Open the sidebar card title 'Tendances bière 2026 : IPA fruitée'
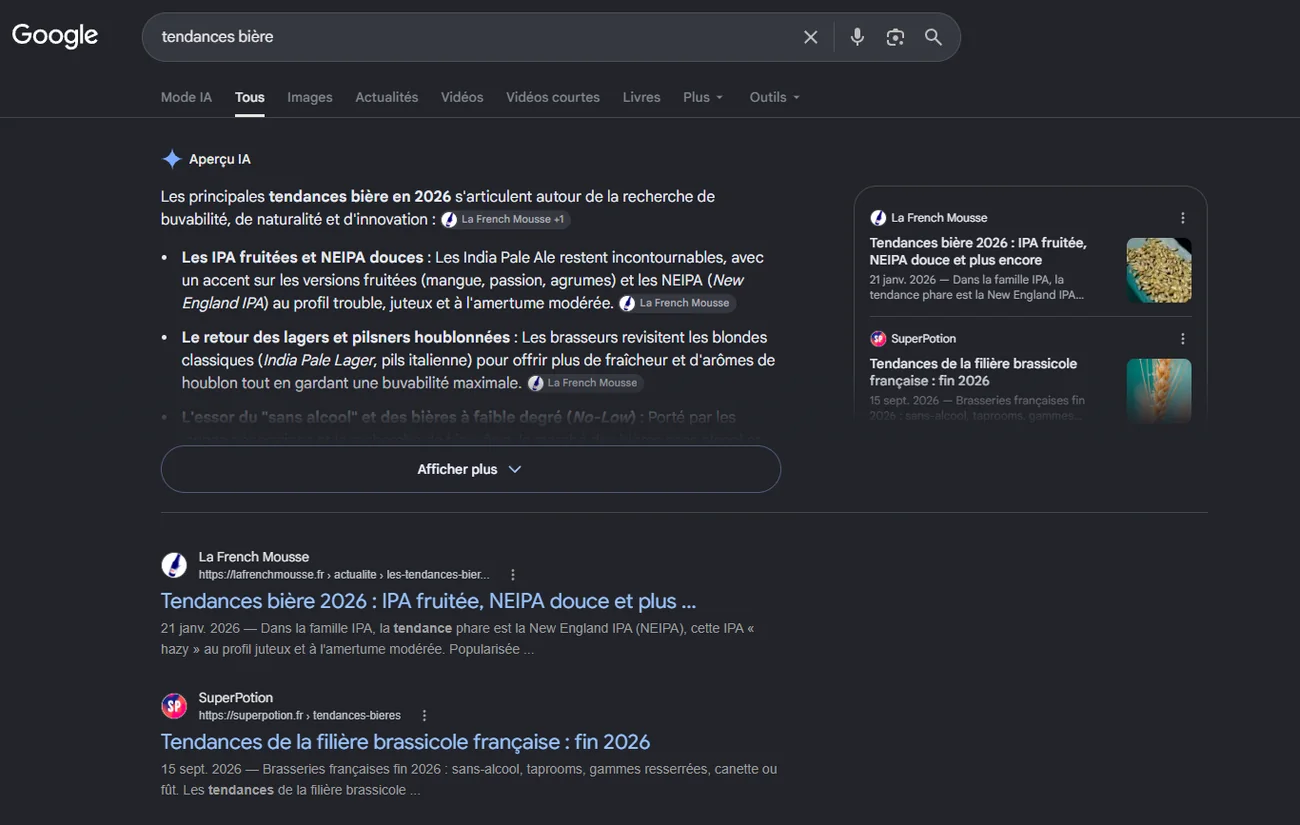This screenshot has height=825, width=1300. [978, 251]
